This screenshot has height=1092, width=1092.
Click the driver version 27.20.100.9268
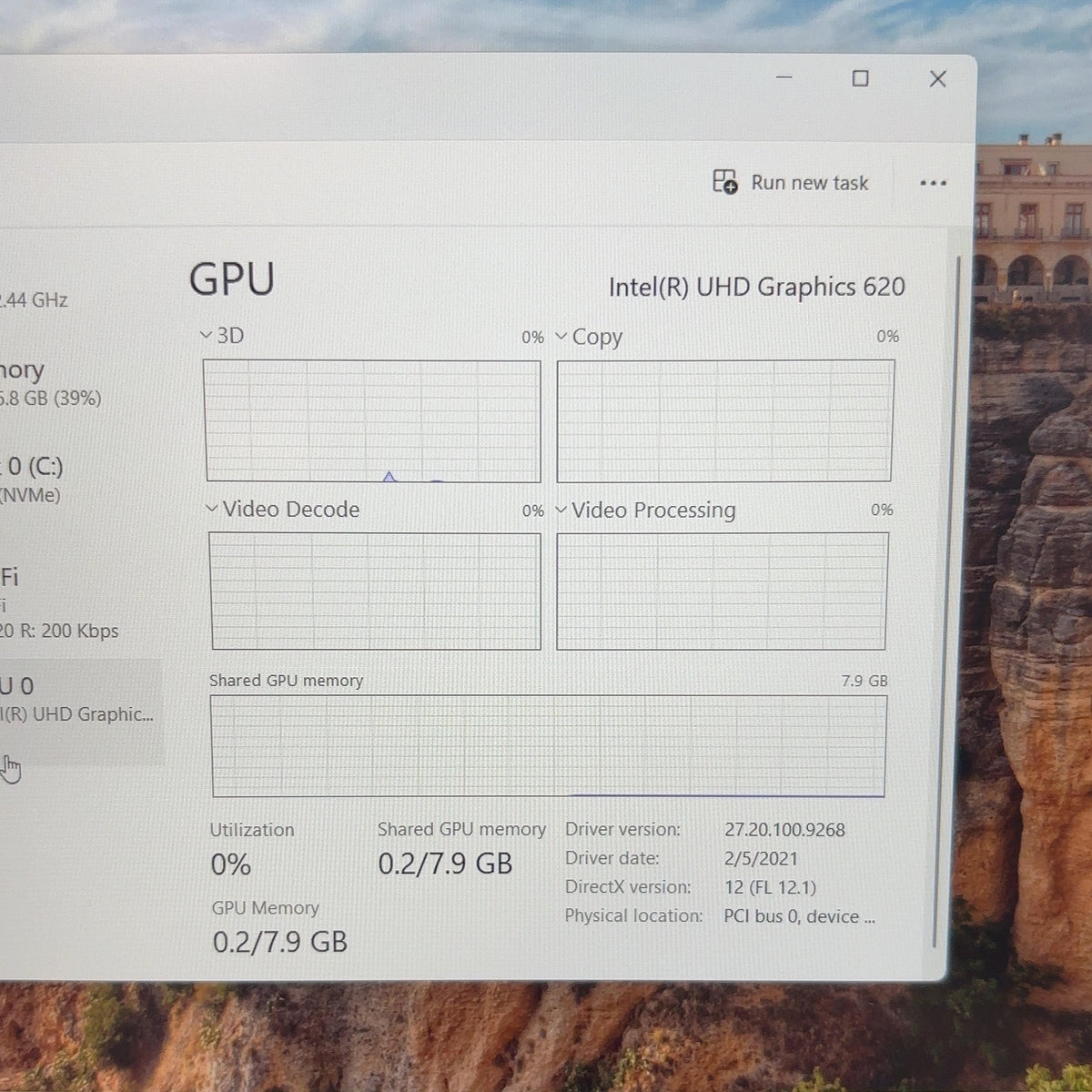[x=784, y=830]
